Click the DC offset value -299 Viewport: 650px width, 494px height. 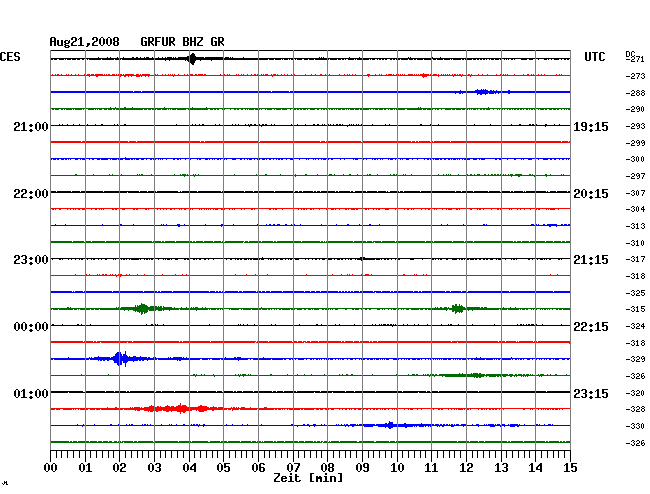[x=635, y=143]
